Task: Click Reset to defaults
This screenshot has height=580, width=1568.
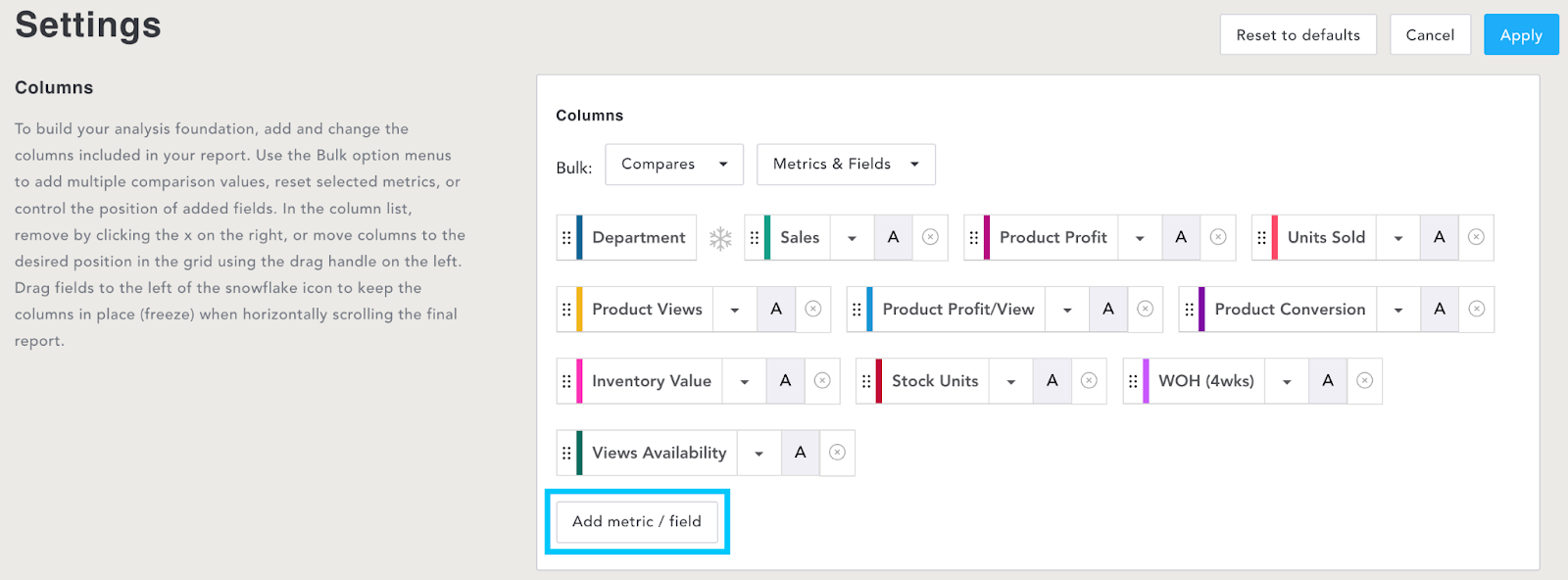Action: [1298, 35]
